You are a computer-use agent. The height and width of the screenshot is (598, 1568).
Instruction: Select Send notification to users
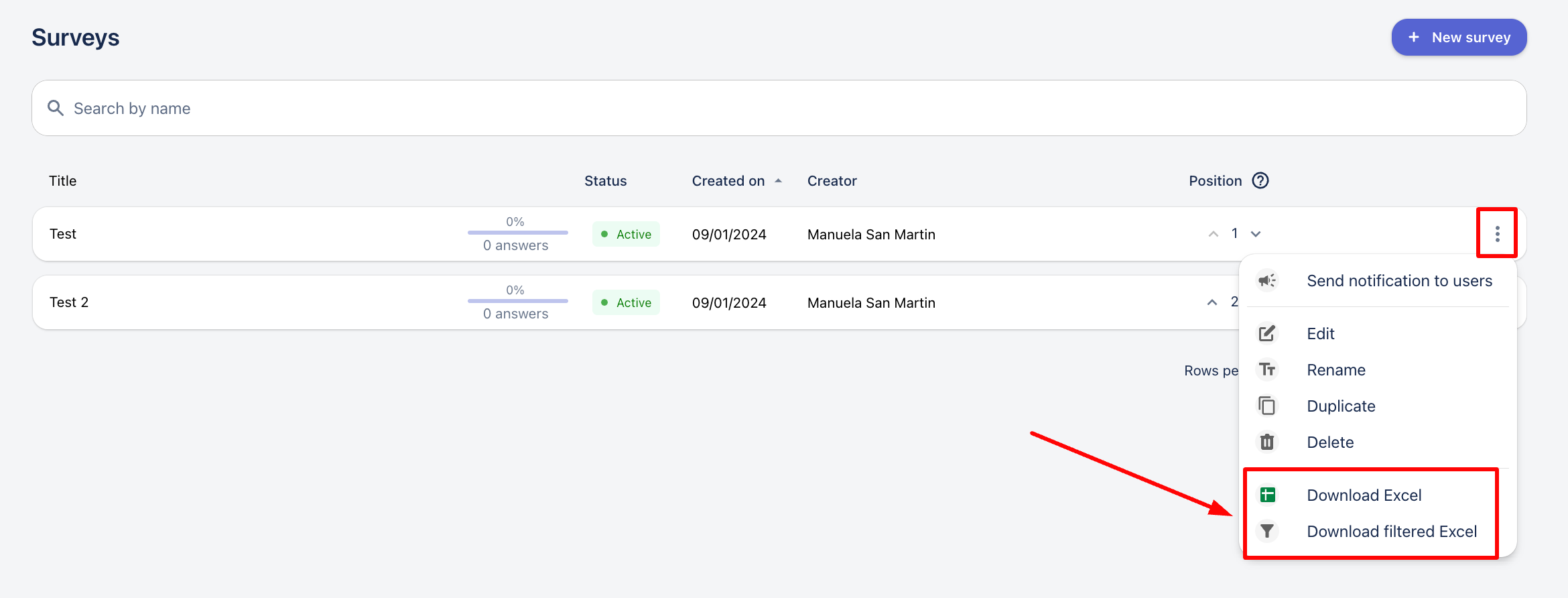pyautogui.click(x=1399, y=281)
